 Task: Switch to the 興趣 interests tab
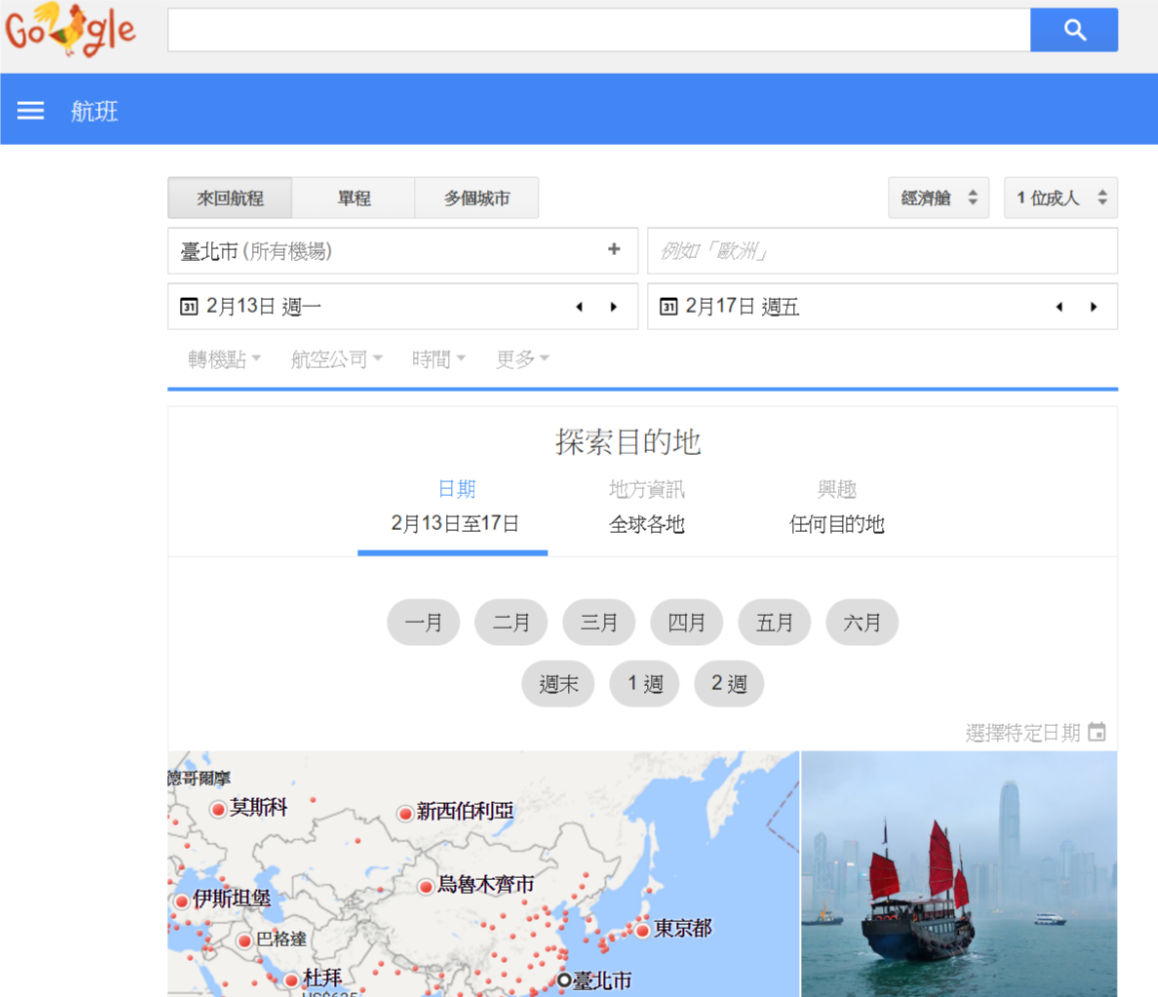pos(837,507)
